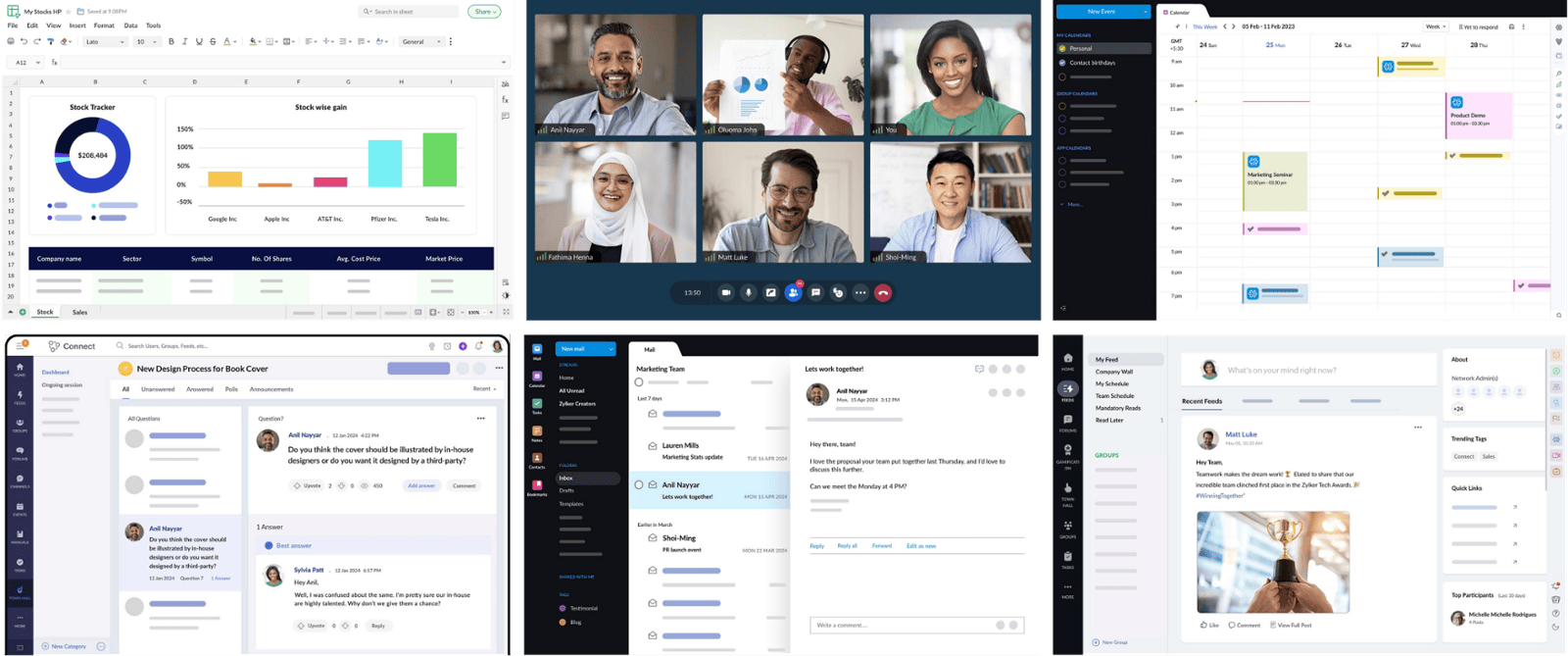
Task: Mute the microphone in the video meeting
Action: [749, 292]
